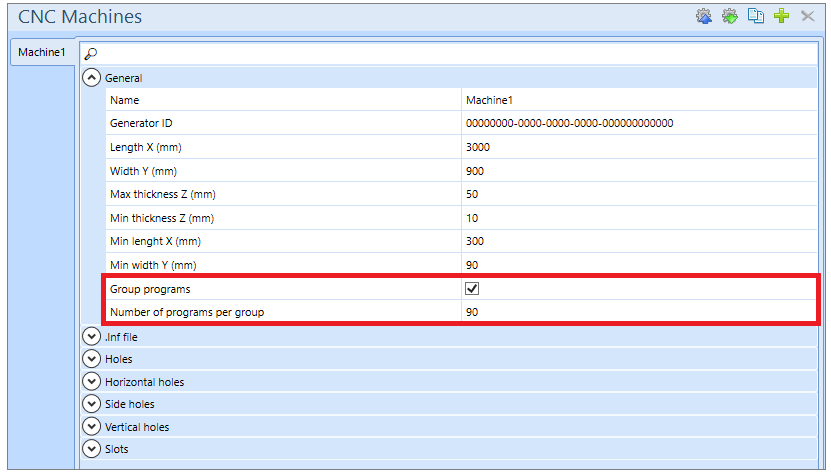This screenshot has width=831, height=475.
Task: Click the property search field
Action: 448,53
